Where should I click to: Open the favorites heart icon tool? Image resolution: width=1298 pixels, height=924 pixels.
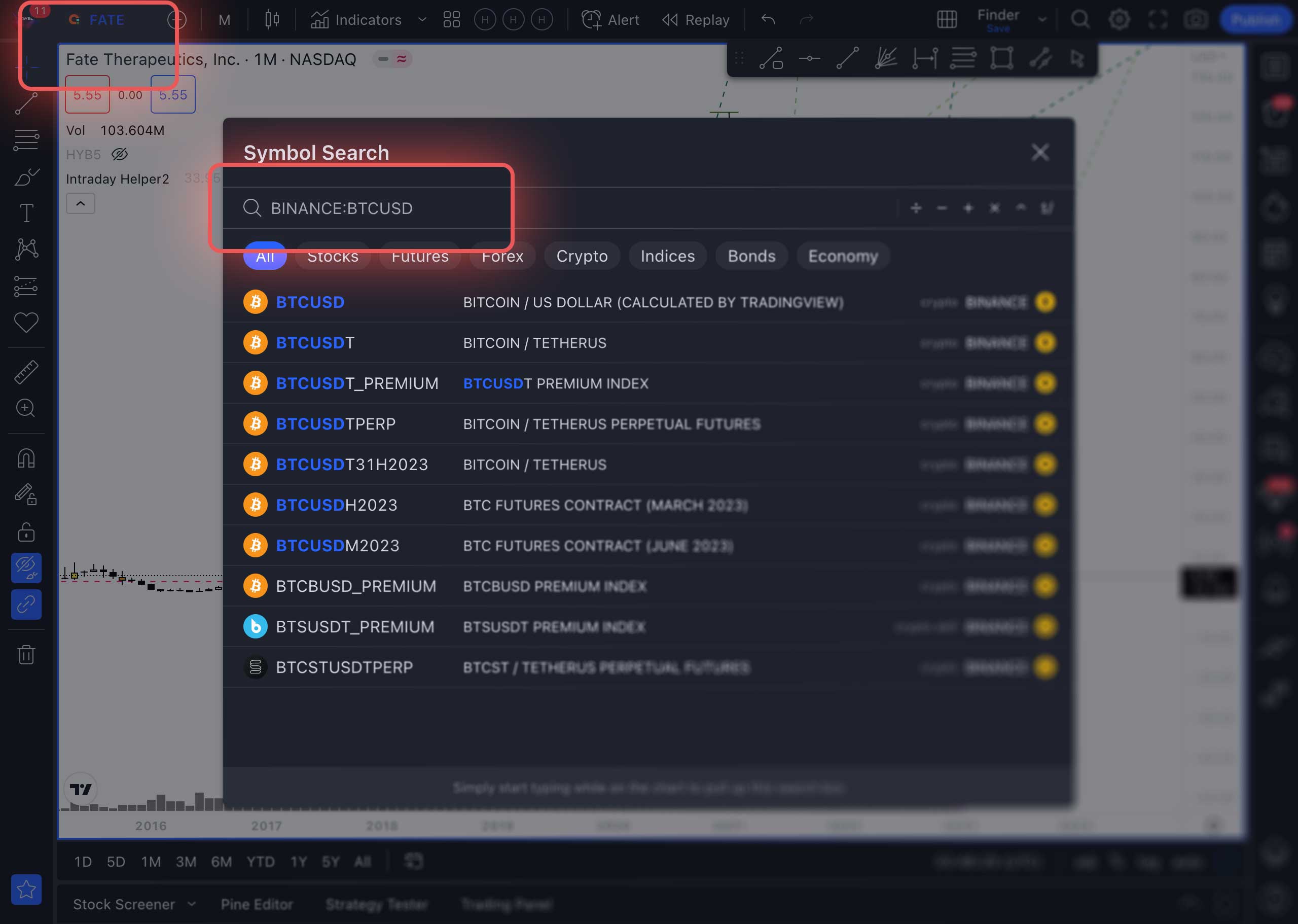click(x=26, y=323)
